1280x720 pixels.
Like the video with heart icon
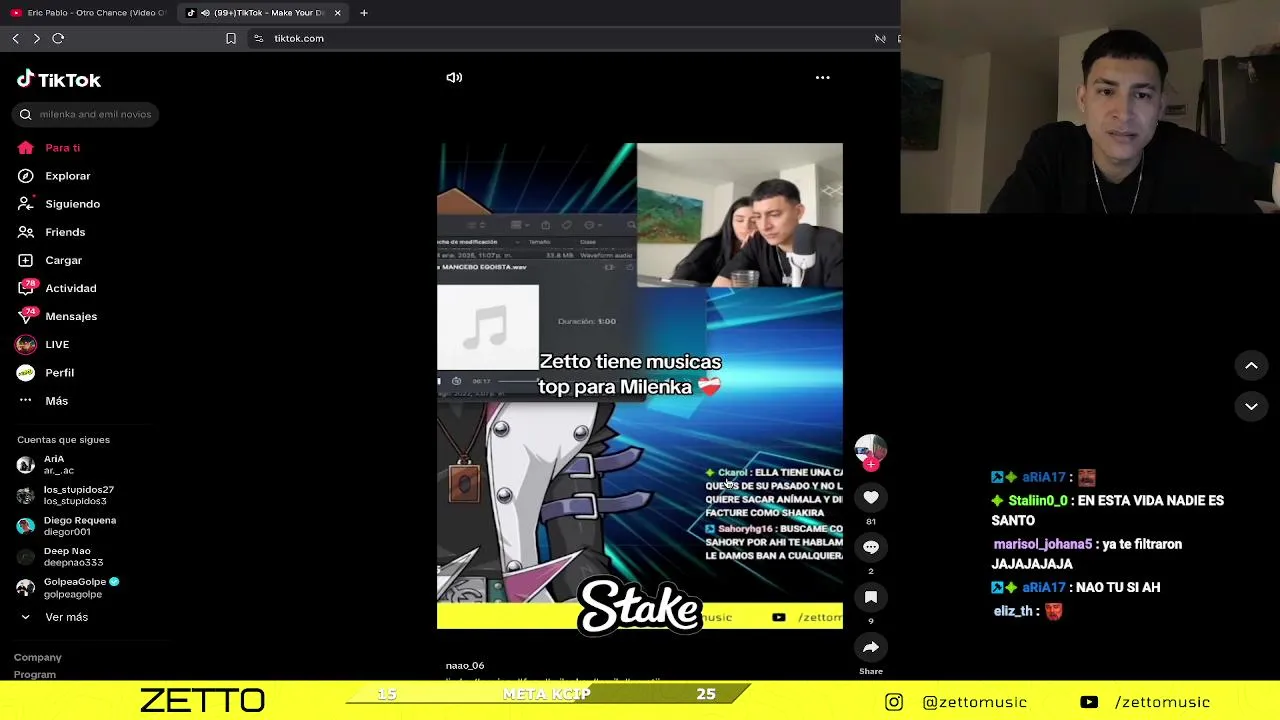pyautogui.click(x=871, y=497)
